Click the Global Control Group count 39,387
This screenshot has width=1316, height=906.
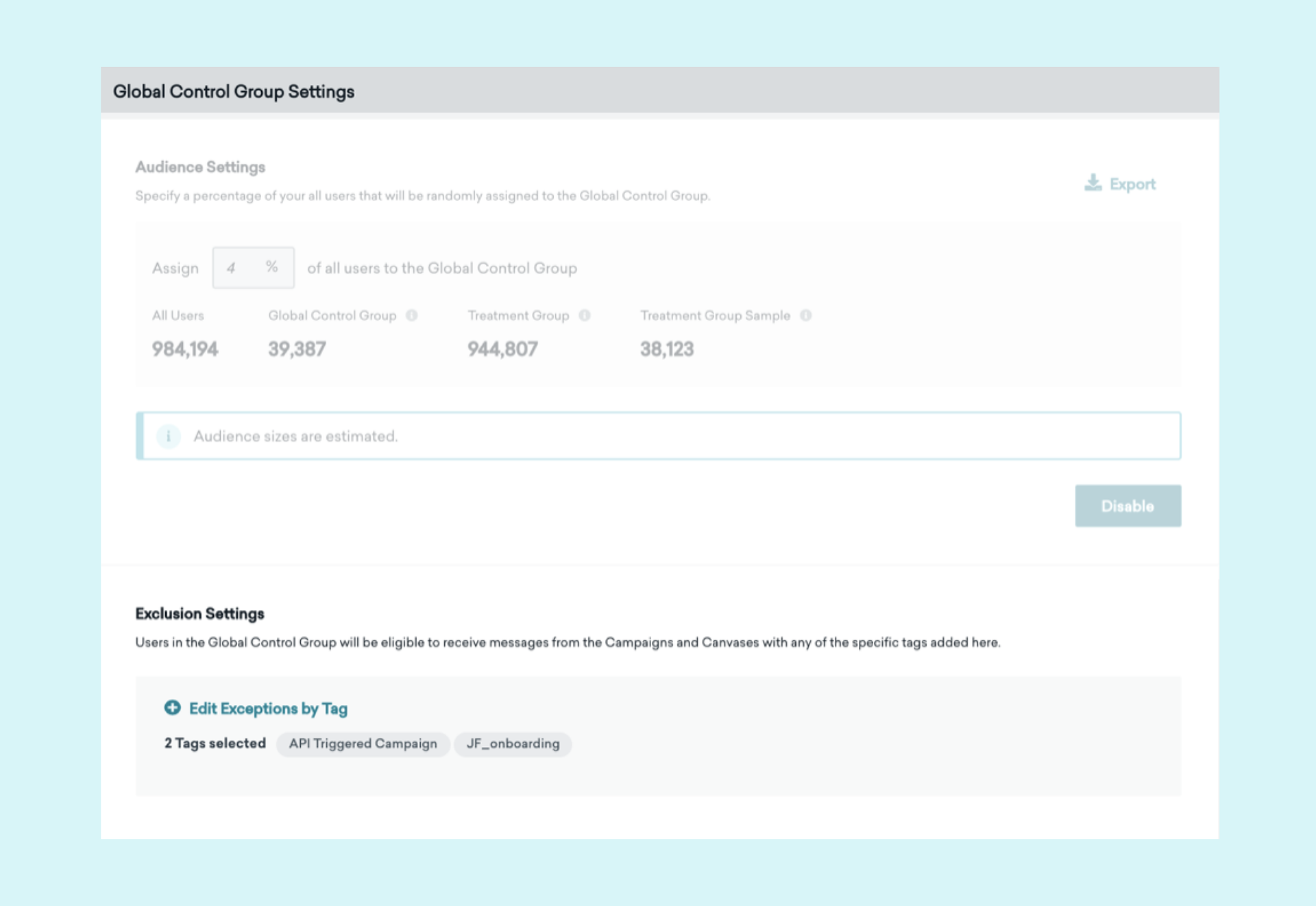pyautogui.click(x=297, y=350)
